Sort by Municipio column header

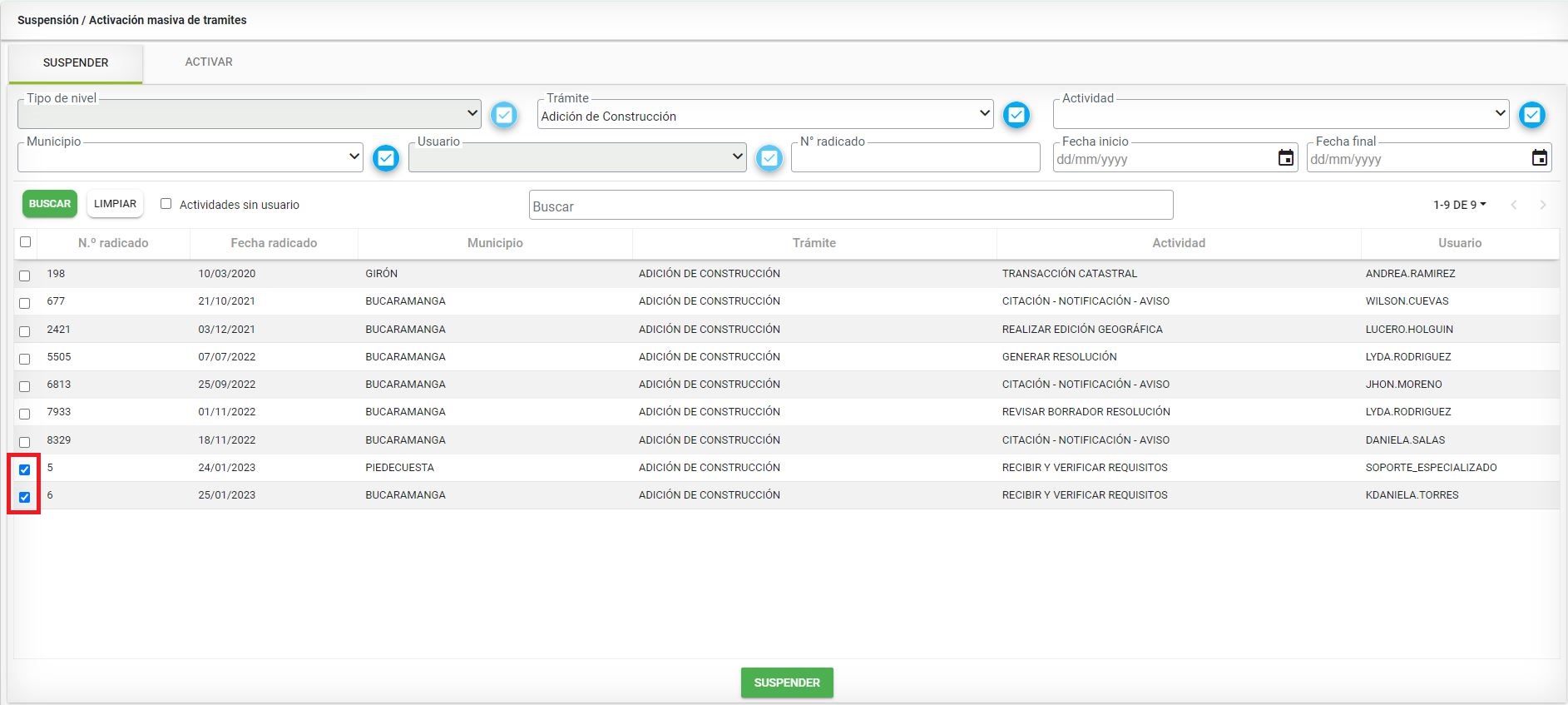(x=495, y=243)
